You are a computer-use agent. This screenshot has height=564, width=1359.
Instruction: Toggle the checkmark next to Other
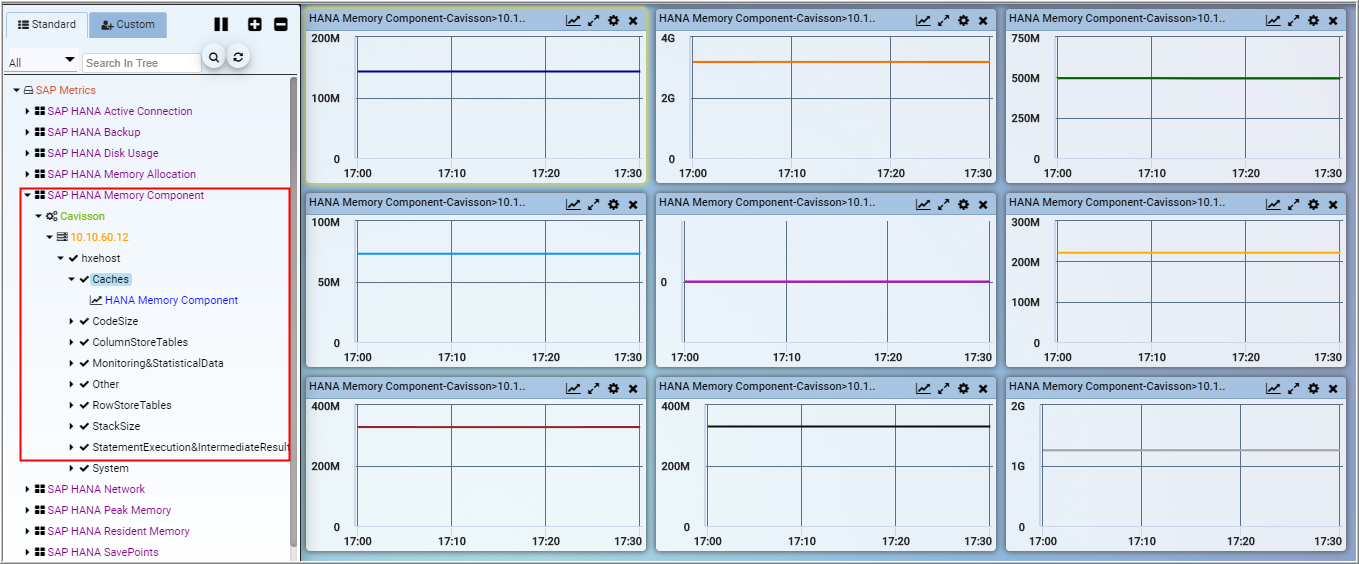click(84, 384)
